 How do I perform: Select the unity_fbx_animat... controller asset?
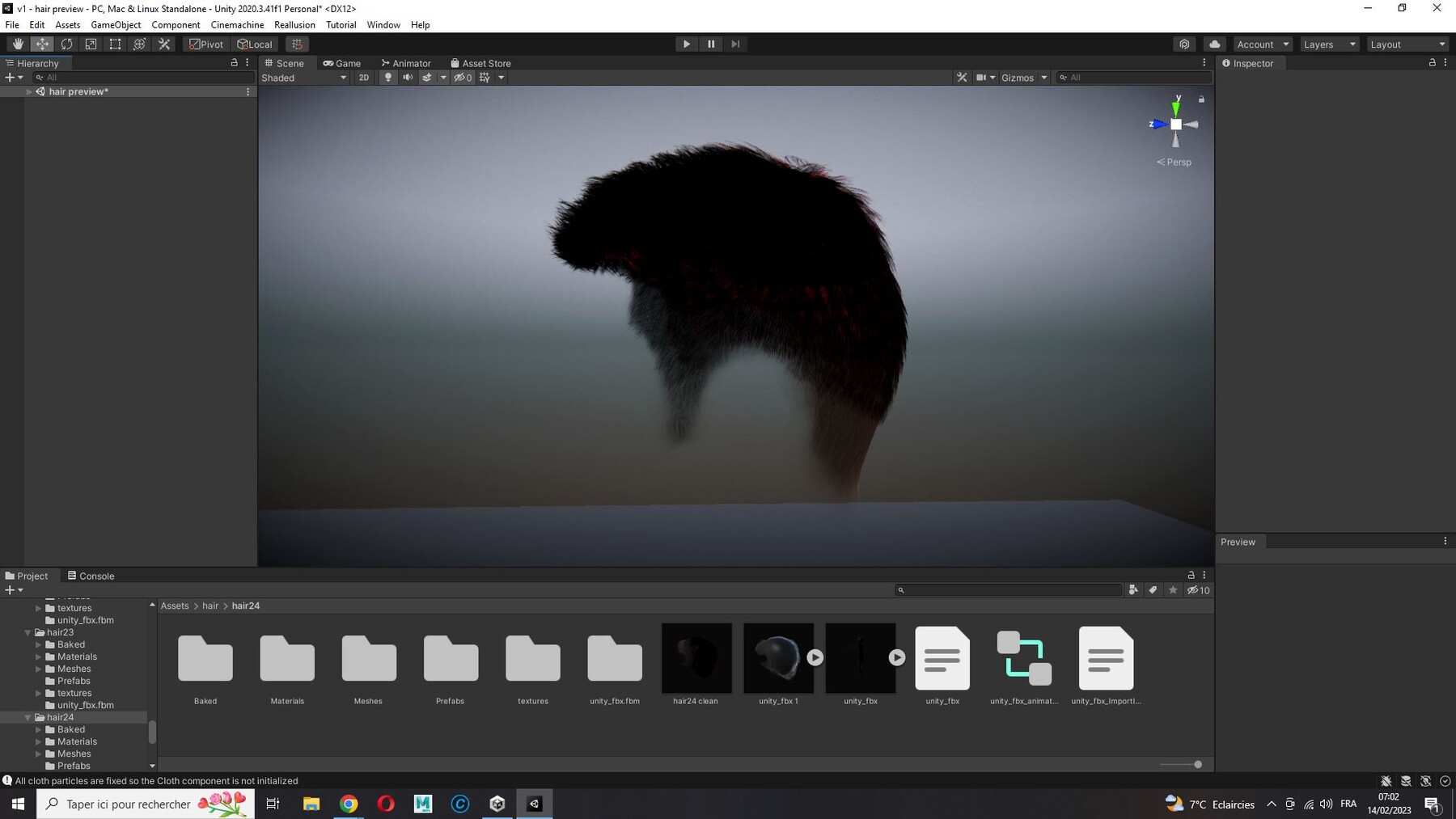pos(1024,658)
